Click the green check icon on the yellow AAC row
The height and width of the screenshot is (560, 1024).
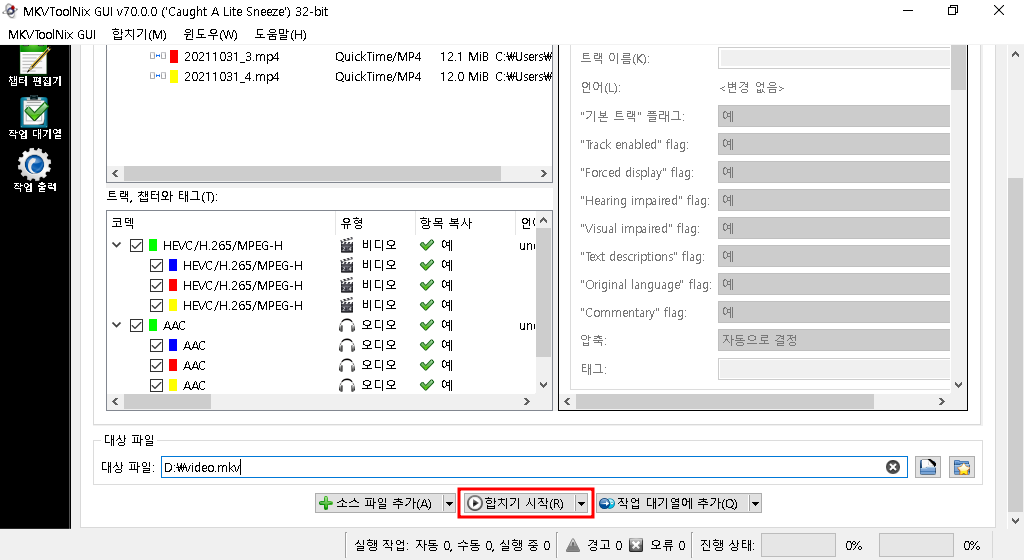(x=426, y=384)
